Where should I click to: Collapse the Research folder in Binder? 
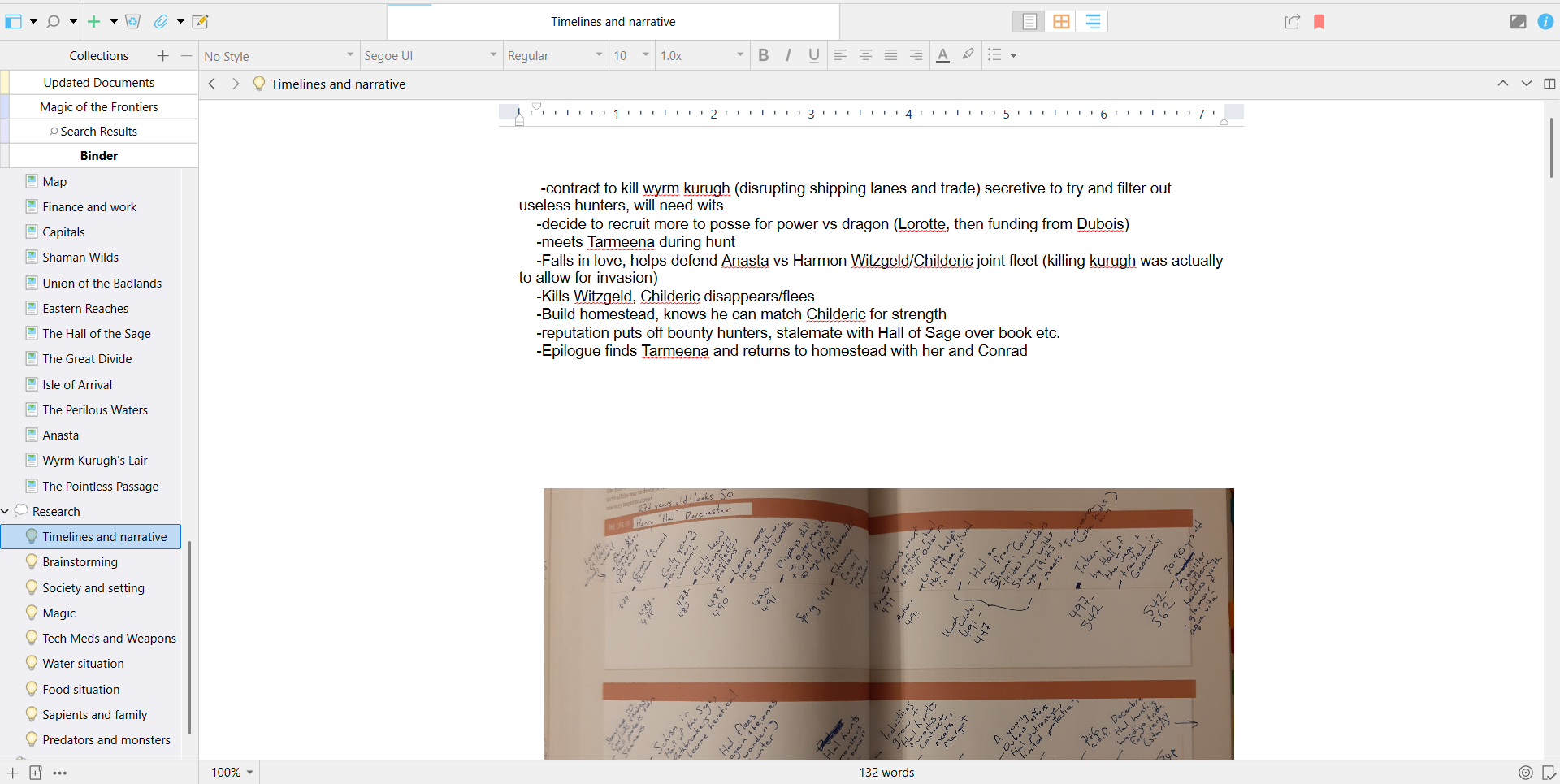6,512
